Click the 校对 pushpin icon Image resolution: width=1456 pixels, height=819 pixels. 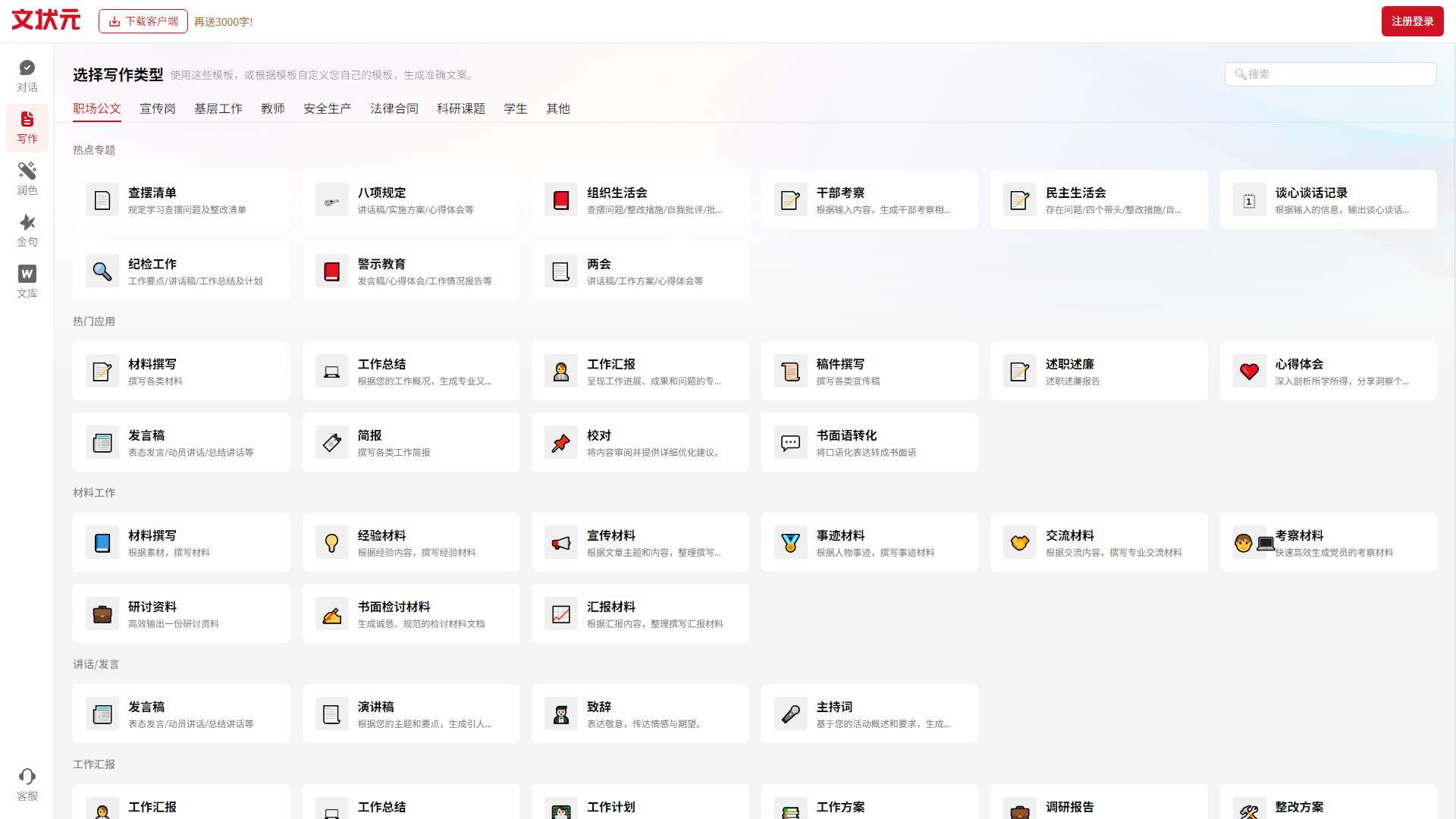(x=561, y=443)
